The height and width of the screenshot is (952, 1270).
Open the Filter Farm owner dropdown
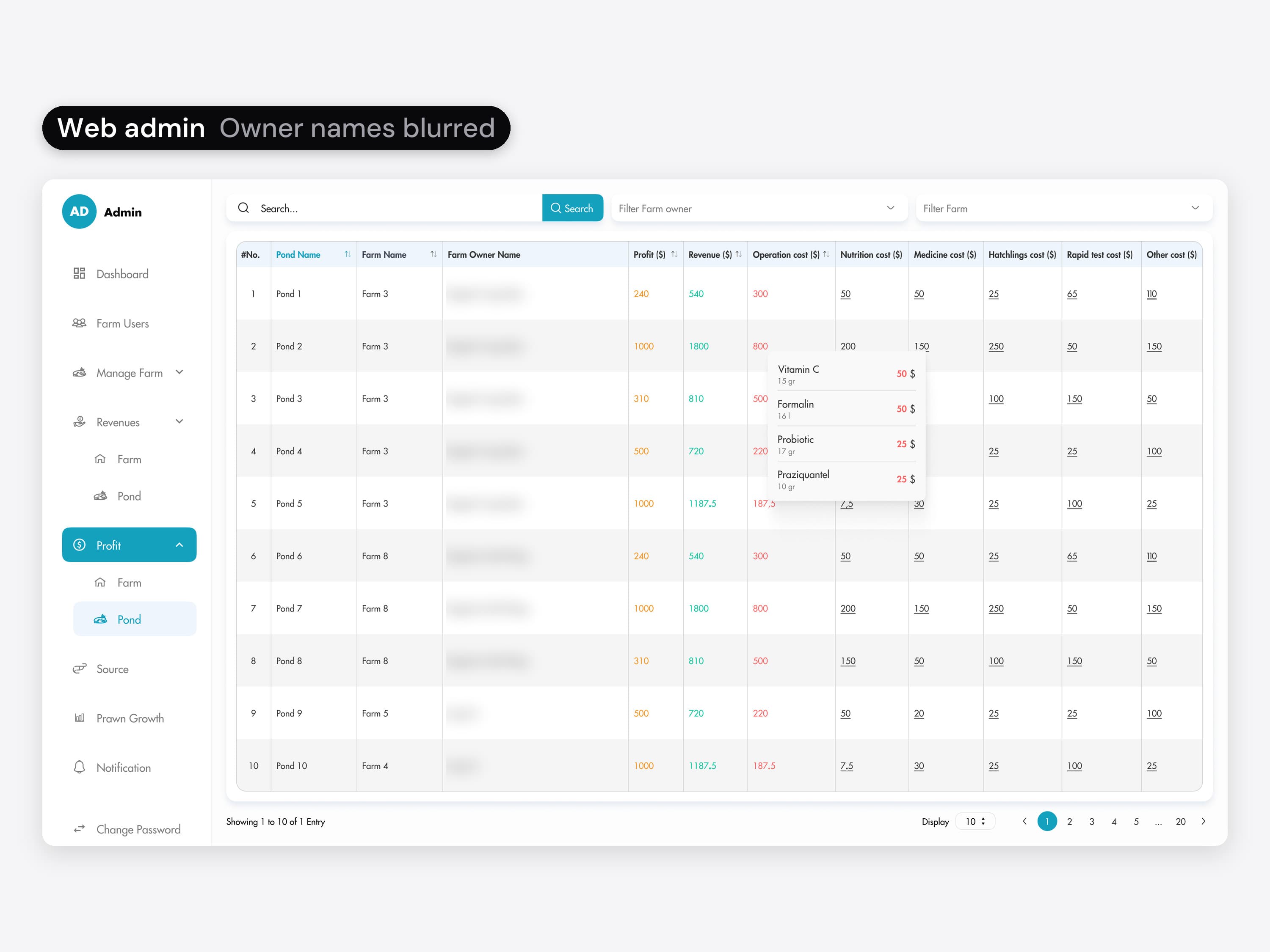pos(759,208)
